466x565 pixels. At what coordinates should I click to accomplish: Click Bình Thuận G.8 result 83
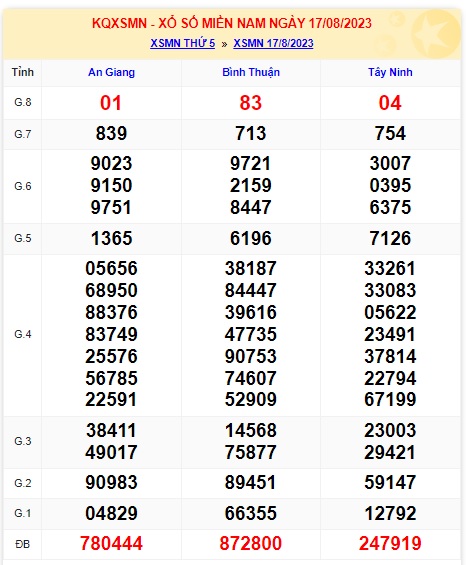250,103
